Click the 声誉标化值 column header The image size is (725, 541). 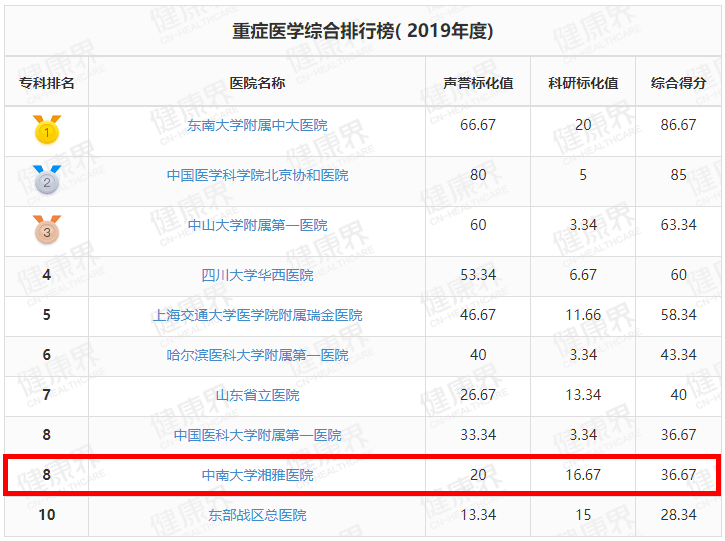[478, 83]
